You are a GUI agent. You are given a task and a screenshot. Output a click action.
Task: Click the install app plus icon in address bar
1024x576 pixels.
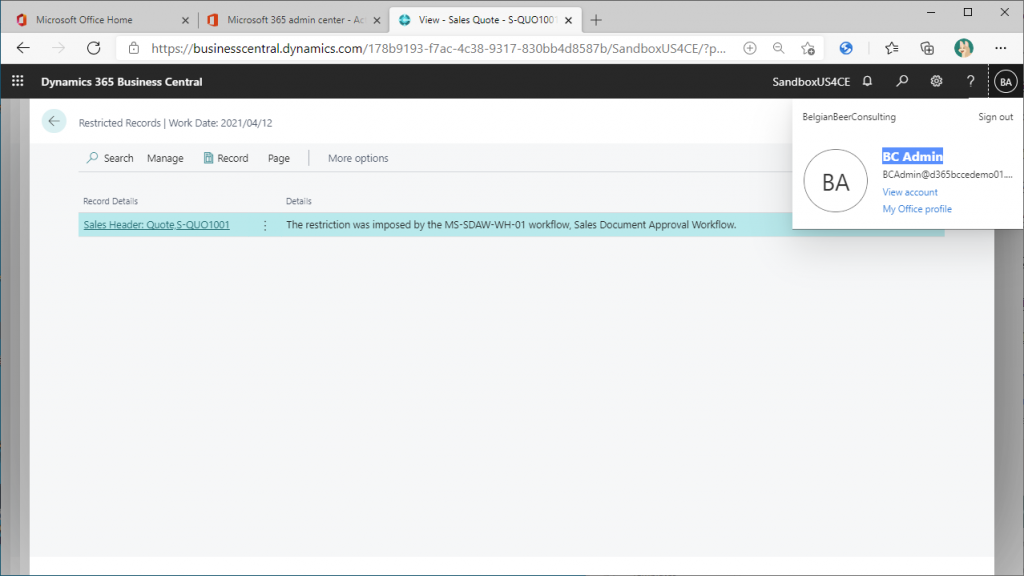pyautogui.click(x=750, y=48)
